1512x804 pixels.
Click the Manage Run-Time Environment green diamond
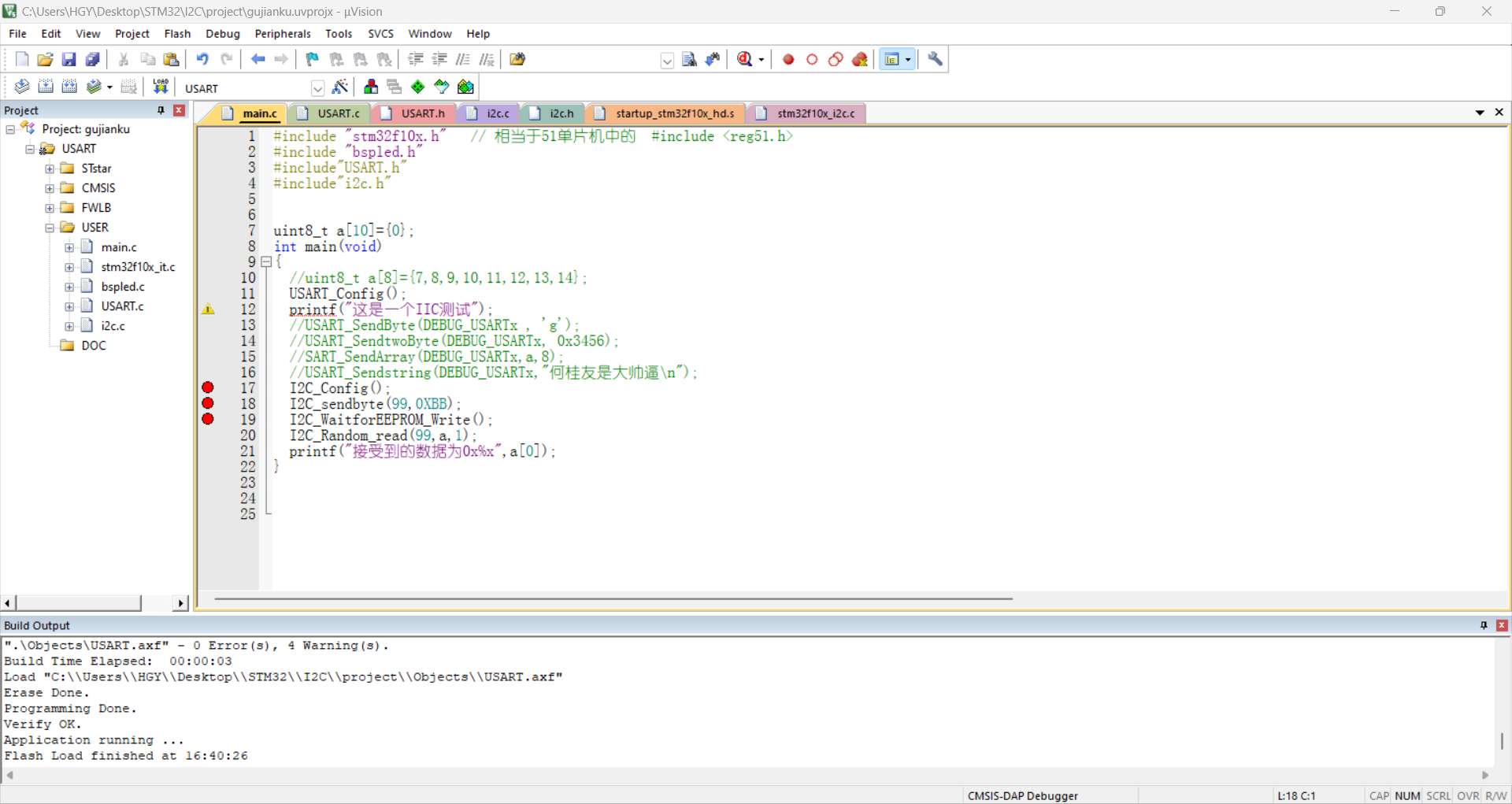click(x=418, y=87)
